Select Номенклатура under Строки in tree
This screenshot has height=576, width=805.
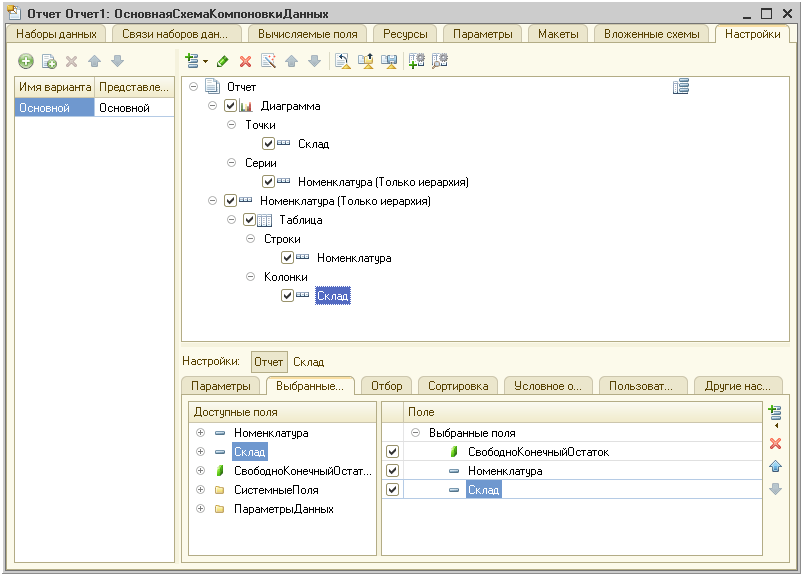pyautogui.click(x=353, y=258)
